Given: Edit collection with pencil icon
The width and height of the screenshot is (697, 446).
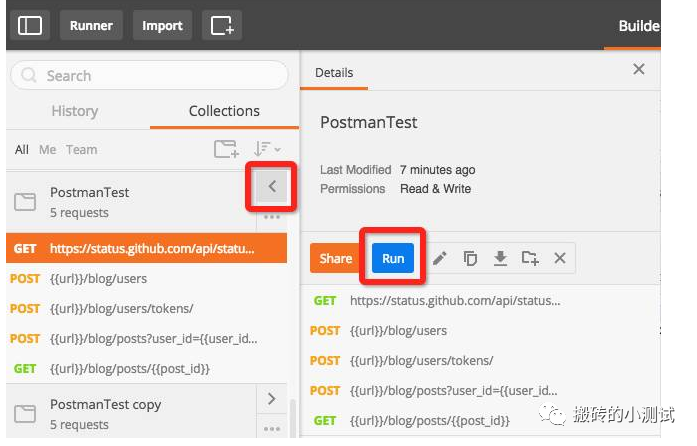Looking at the screenshot, I should pos(440,258).
